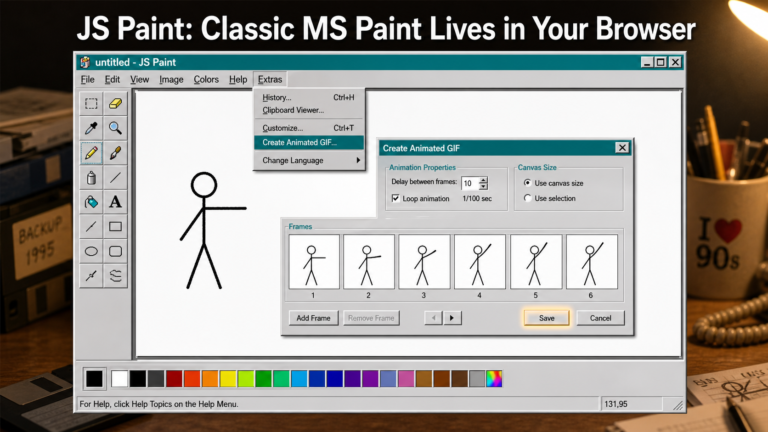Select the Brush tool
The width and height of the screenshot is (768, 432).
[115, 153]
